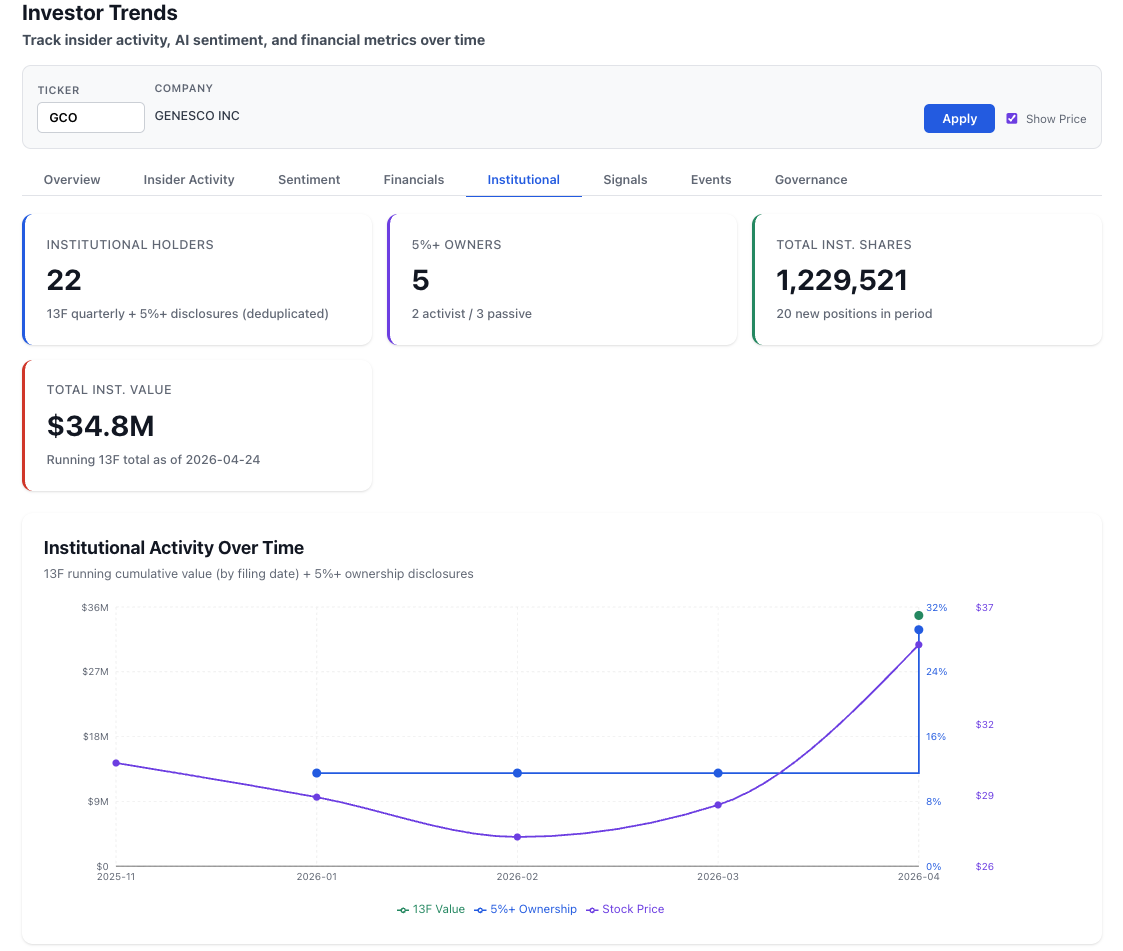Select the Institutional tab
1123x951 pixels.
[524, 180]
